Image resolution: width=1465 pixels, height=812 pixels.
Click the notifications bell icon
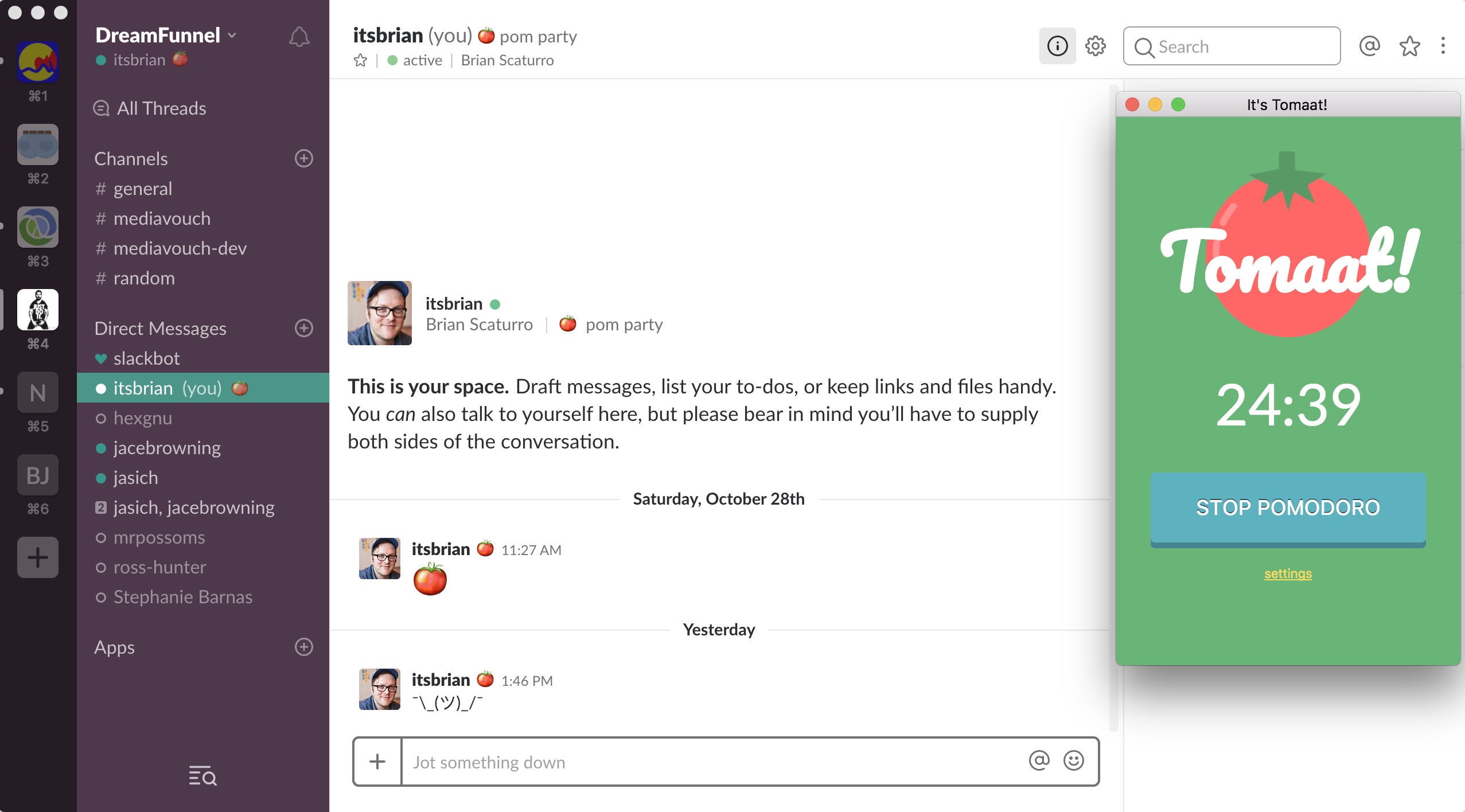(299, 37)
